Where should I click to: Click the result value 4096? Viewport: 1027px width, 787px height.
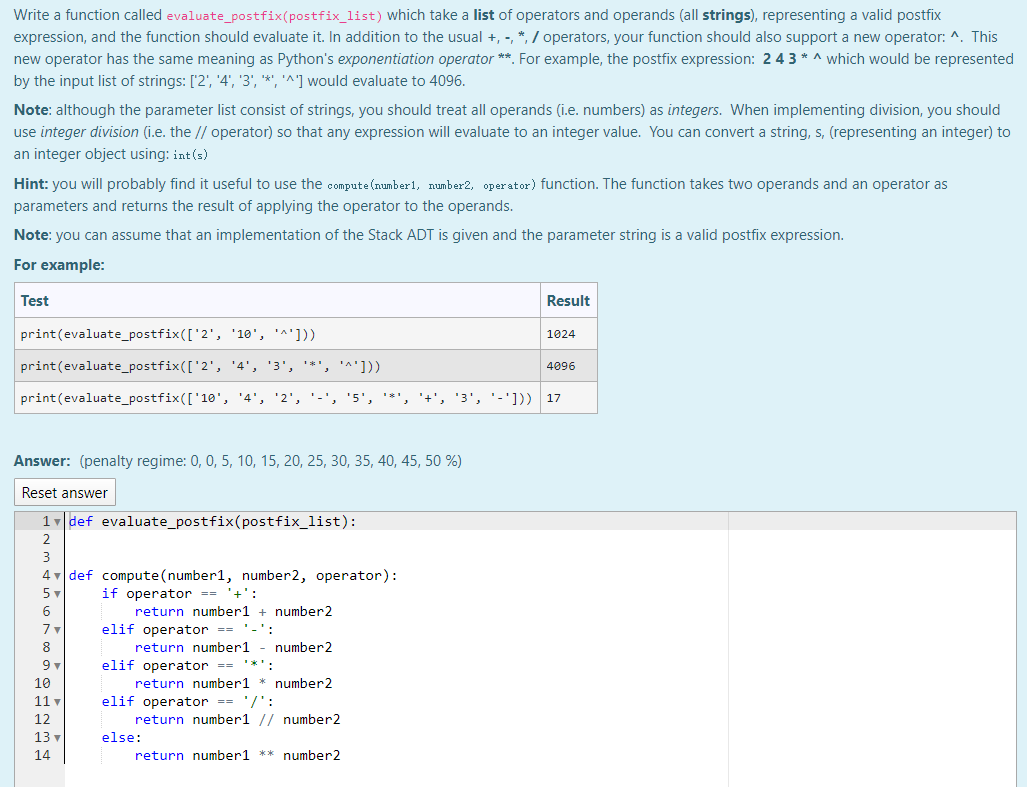[561, 365]
